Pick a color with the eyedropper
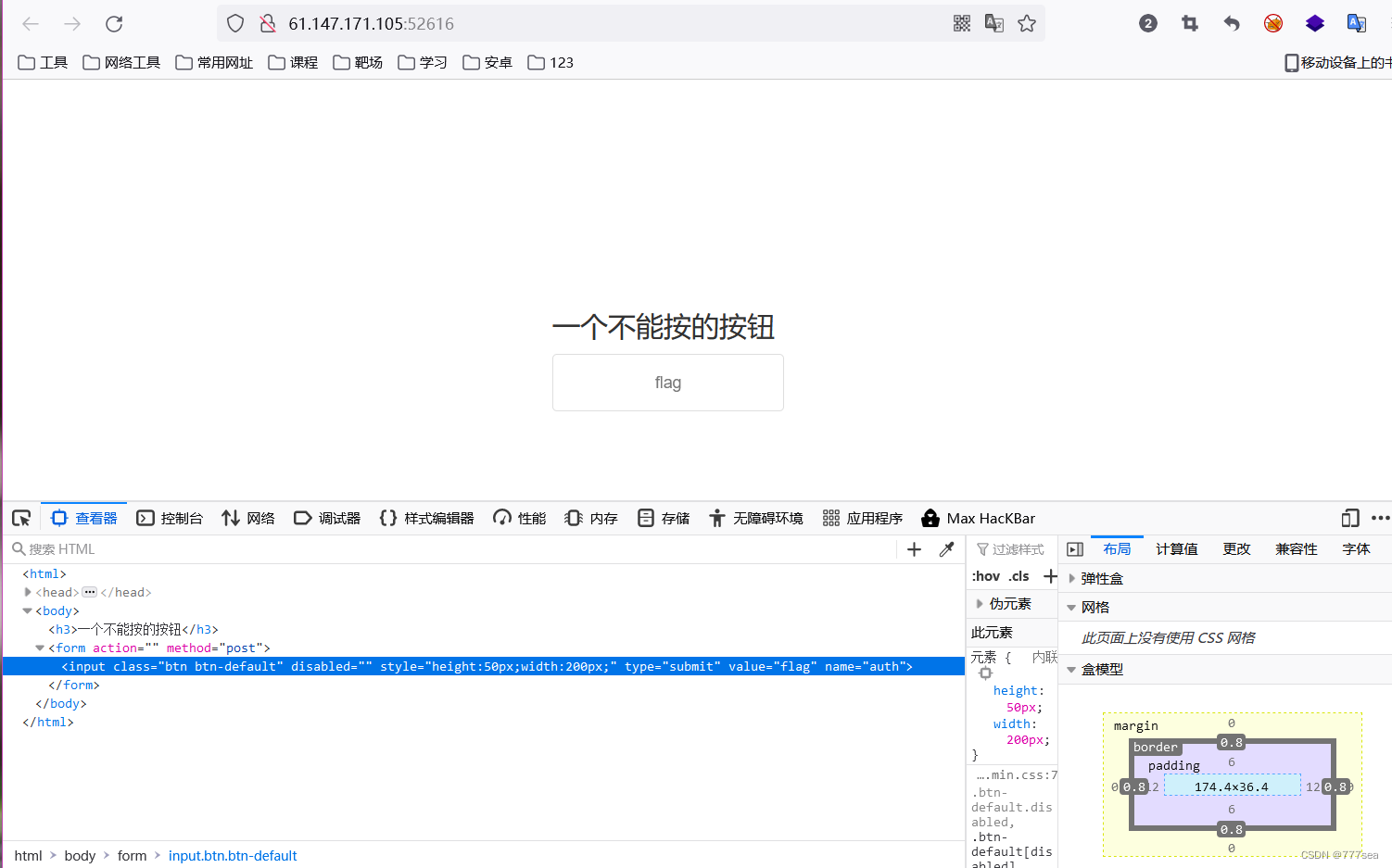Screen dimensions: 1392x868 coord(946,549)
